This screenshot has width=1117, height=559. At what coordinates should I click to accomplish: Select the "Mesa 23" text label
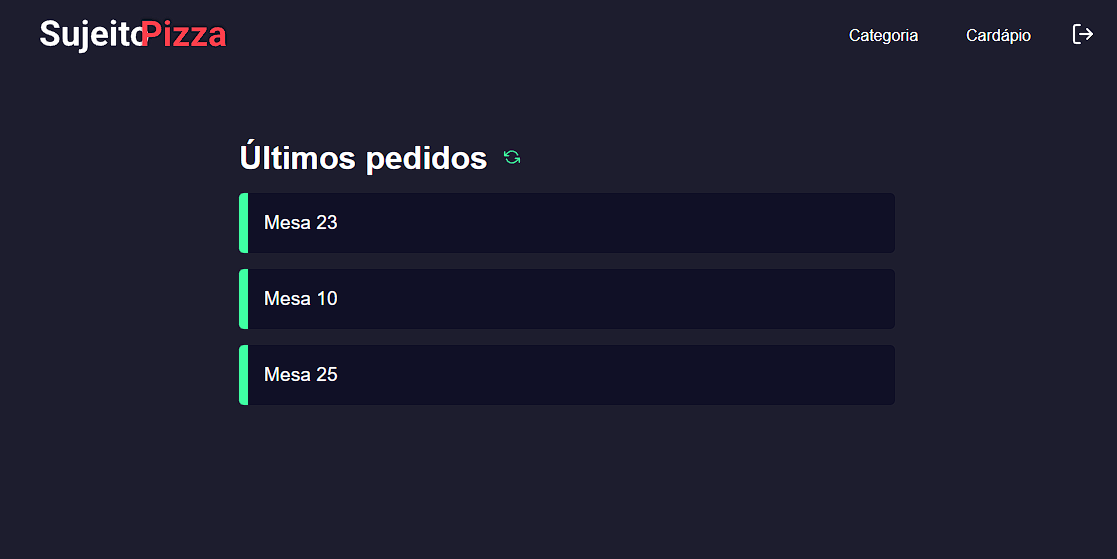pyautogui.click(x=300, y=223)
